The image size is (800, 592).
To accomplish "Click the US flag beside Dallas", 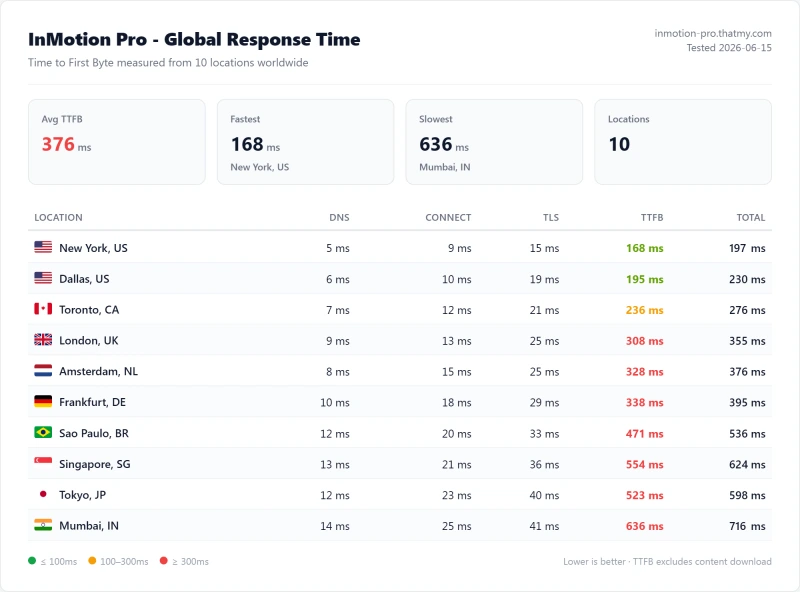I will point(43,278).
